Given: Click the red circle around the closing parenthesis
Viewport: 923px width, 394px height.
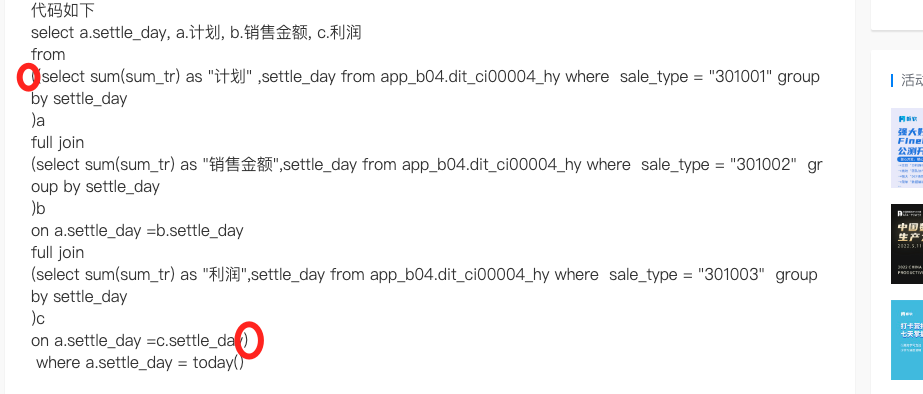Looking at the screenshot, I should [x=249, y=340].
